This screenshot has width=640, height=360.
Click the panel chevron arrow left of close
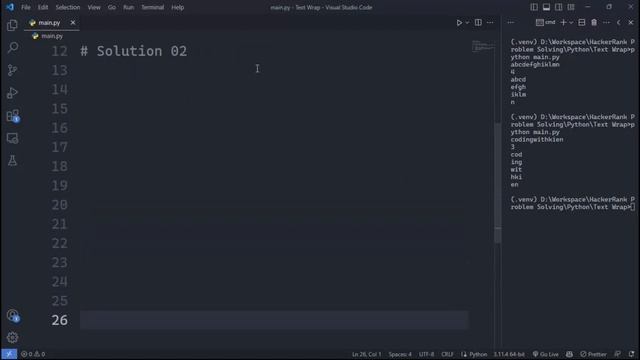(619, 22)
